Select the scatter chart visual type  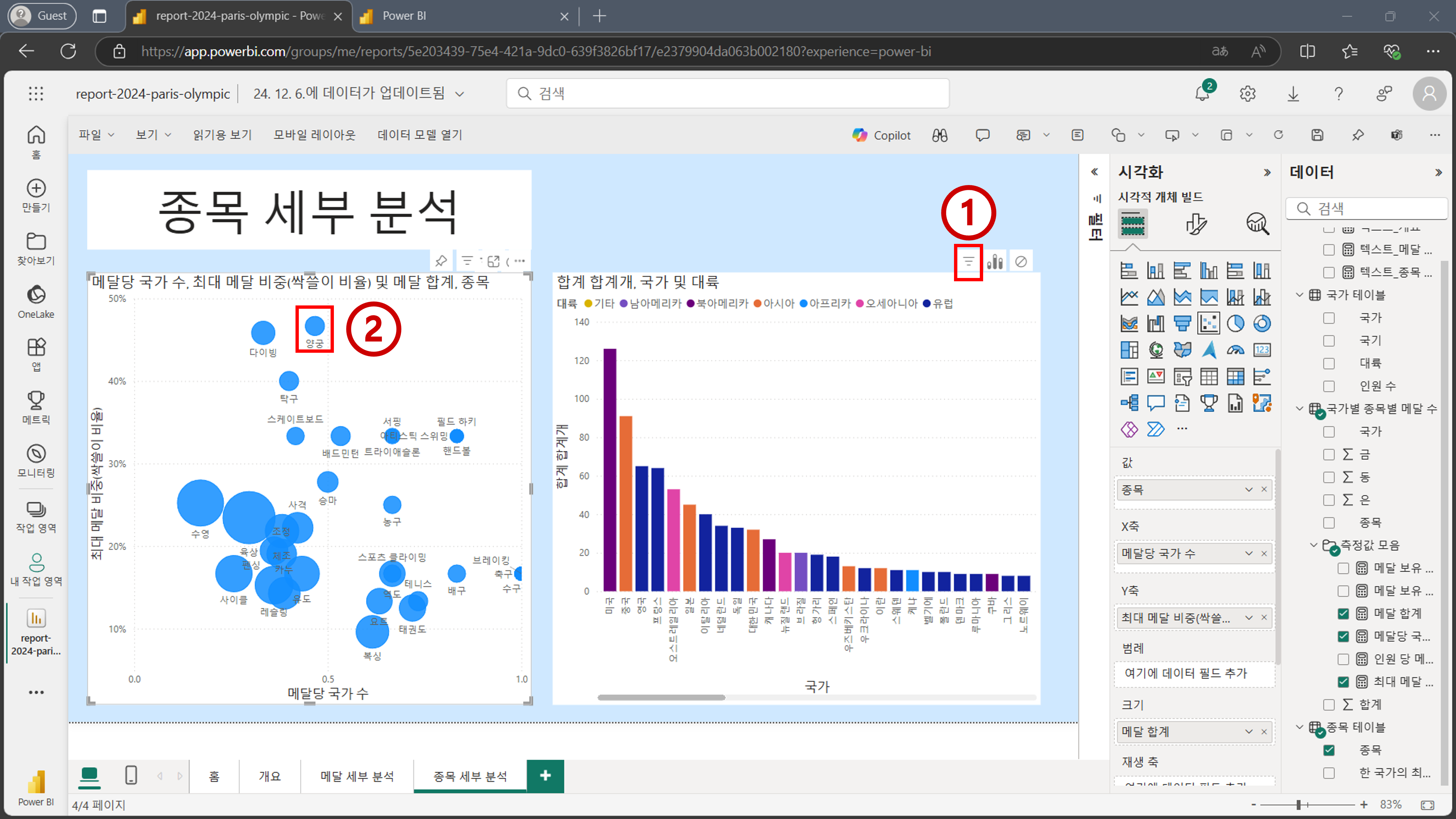1208,323
